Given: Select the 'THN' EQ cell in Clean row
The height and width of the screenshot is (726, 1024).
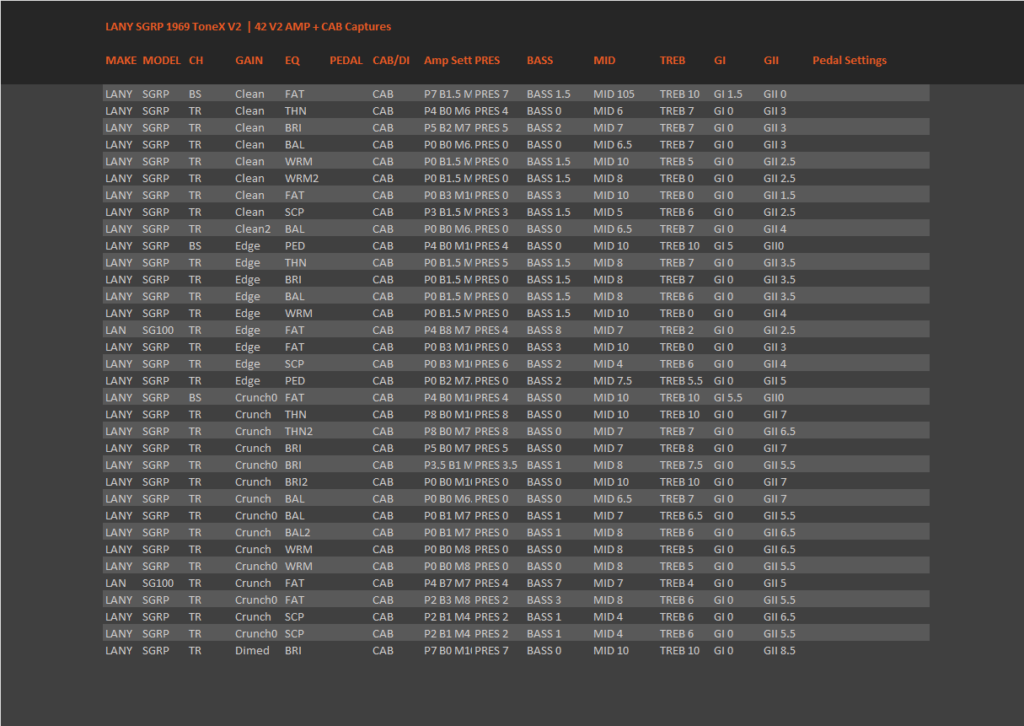Looking at the screenshot, I should (x=295, y=111).
